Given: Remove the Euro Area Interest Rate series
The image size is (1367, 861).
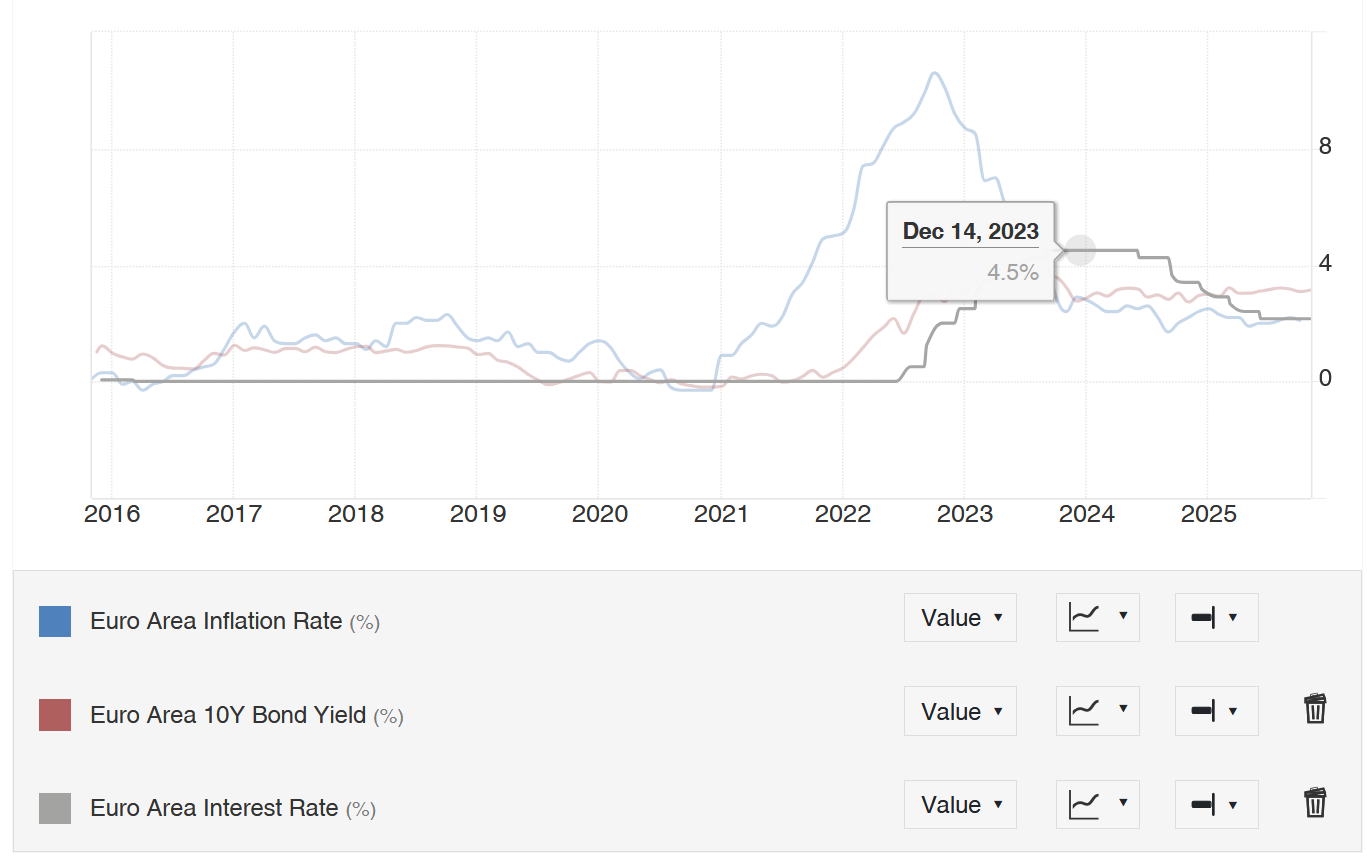Looking at the screenshot, I should pos(1315,803).
